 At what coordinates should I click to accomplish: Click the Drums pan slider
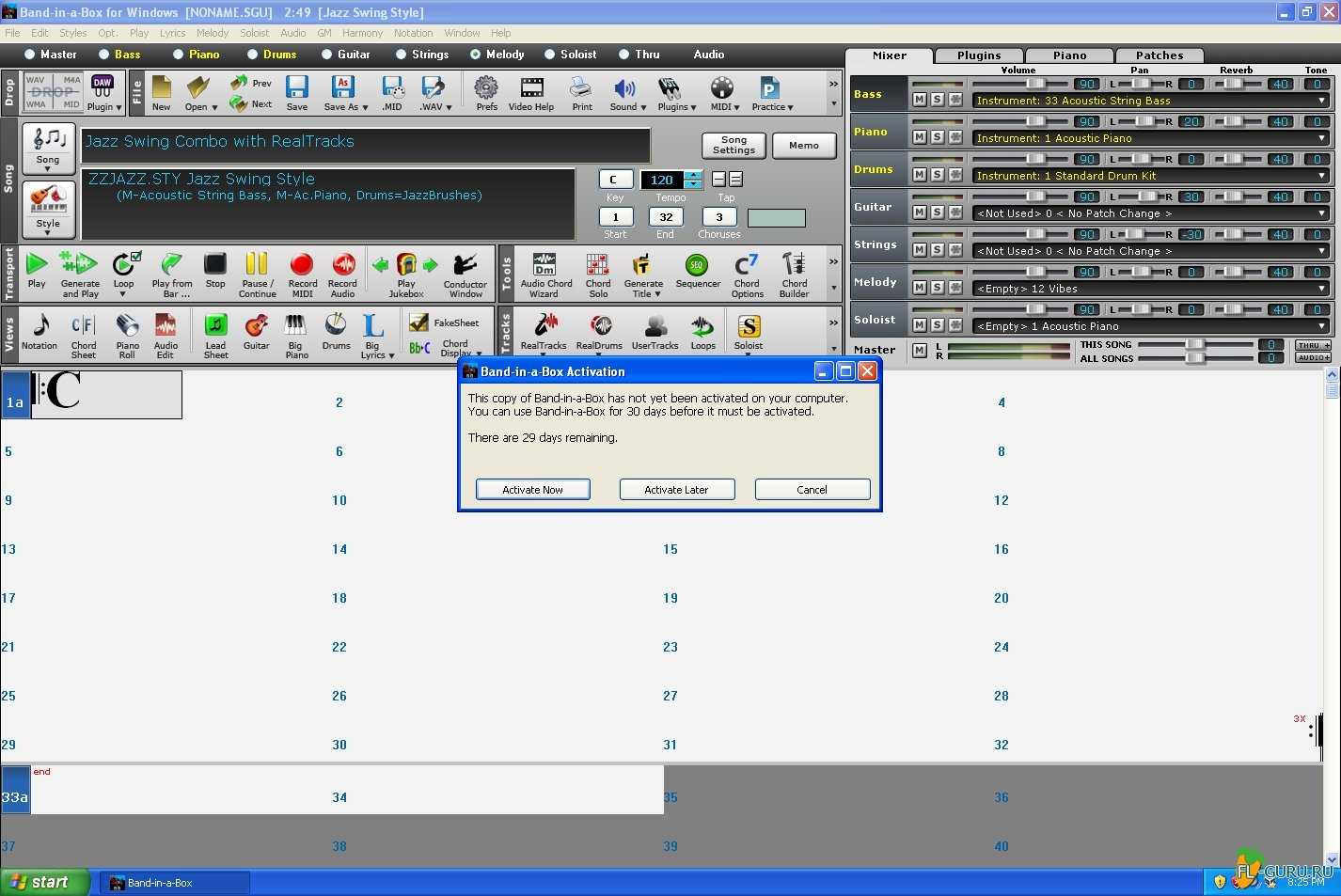tap(1142, 159)
